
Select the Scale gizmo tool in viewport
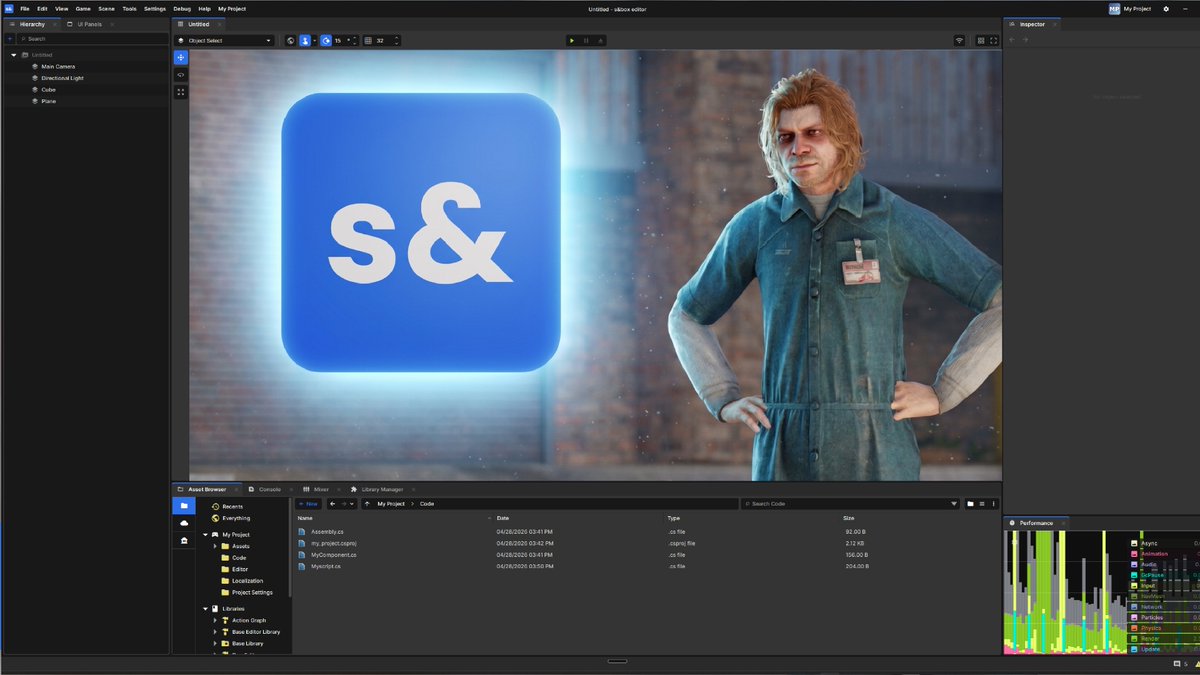(x=181, y=91)
